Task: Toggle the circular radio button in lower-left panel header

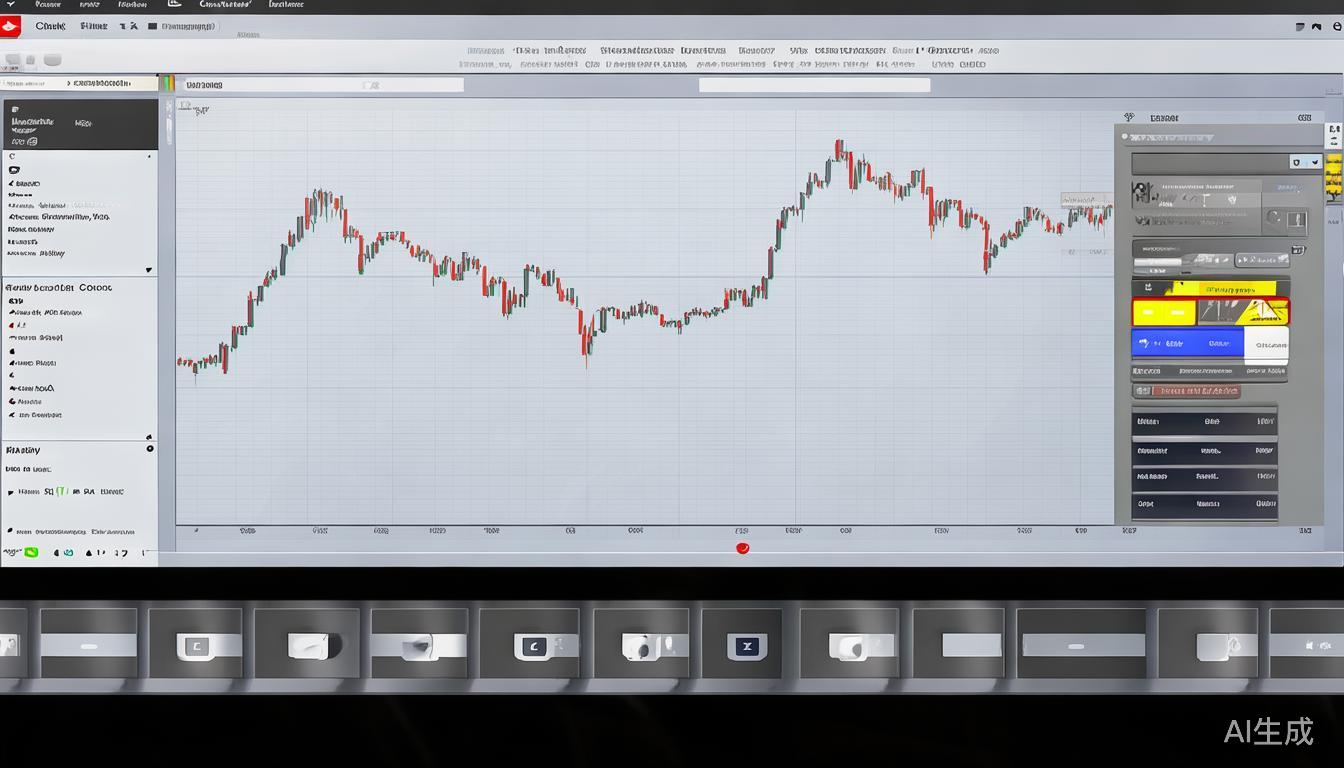Action: click(150, 449)
